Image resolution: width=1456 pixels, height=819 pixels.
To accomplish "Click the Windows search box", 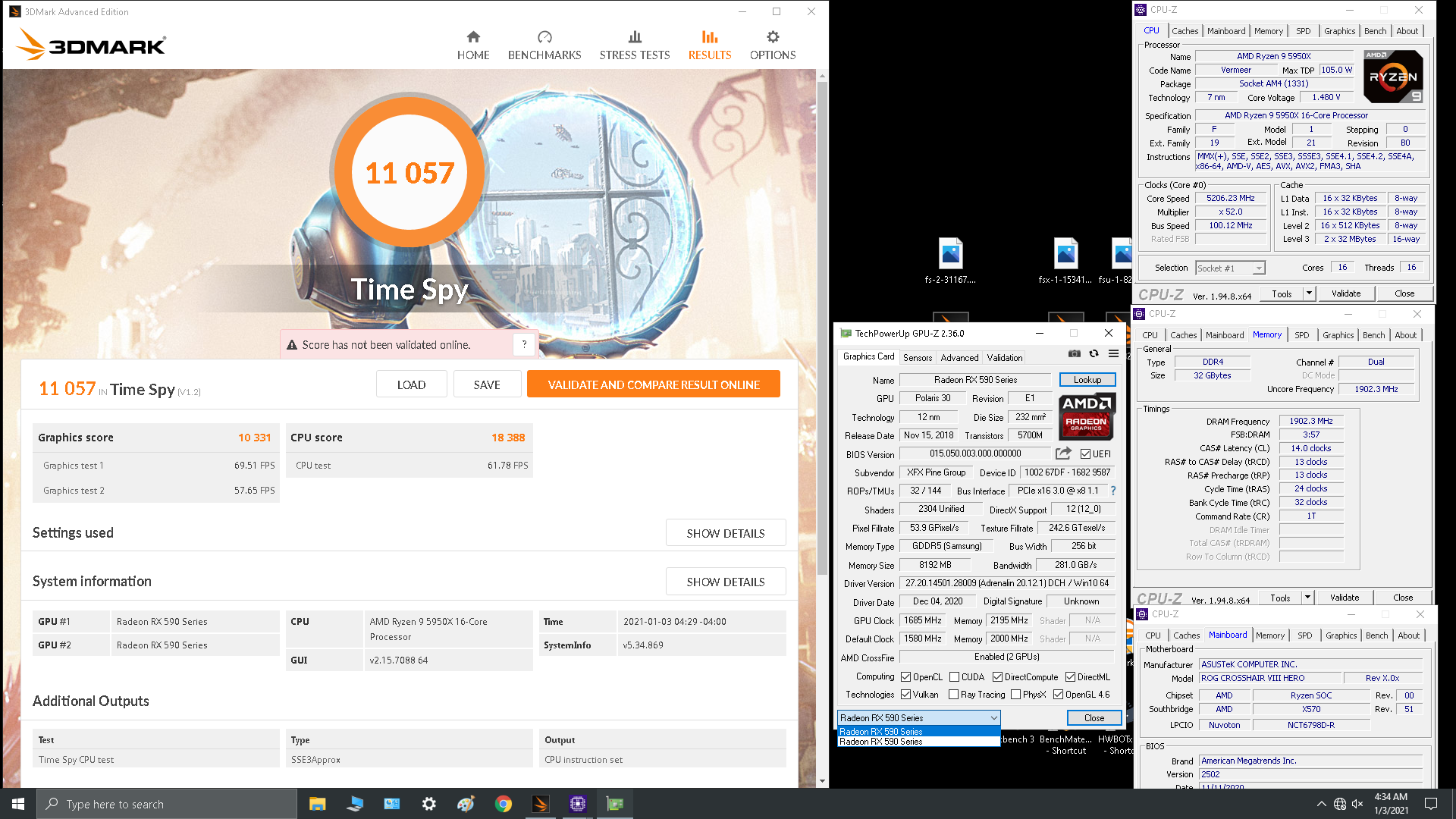I will click(x=167, y=804).
